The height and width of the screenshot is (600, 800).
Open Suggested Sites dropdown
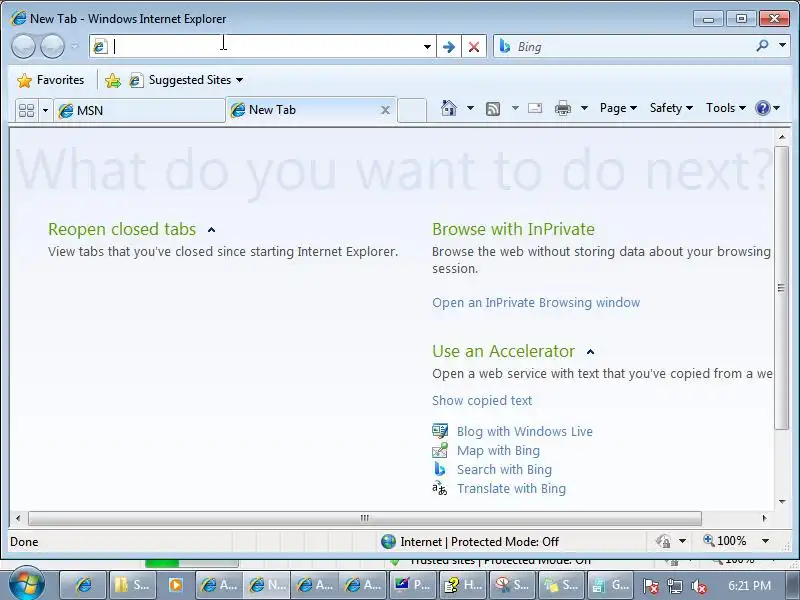tap(187, 80)
